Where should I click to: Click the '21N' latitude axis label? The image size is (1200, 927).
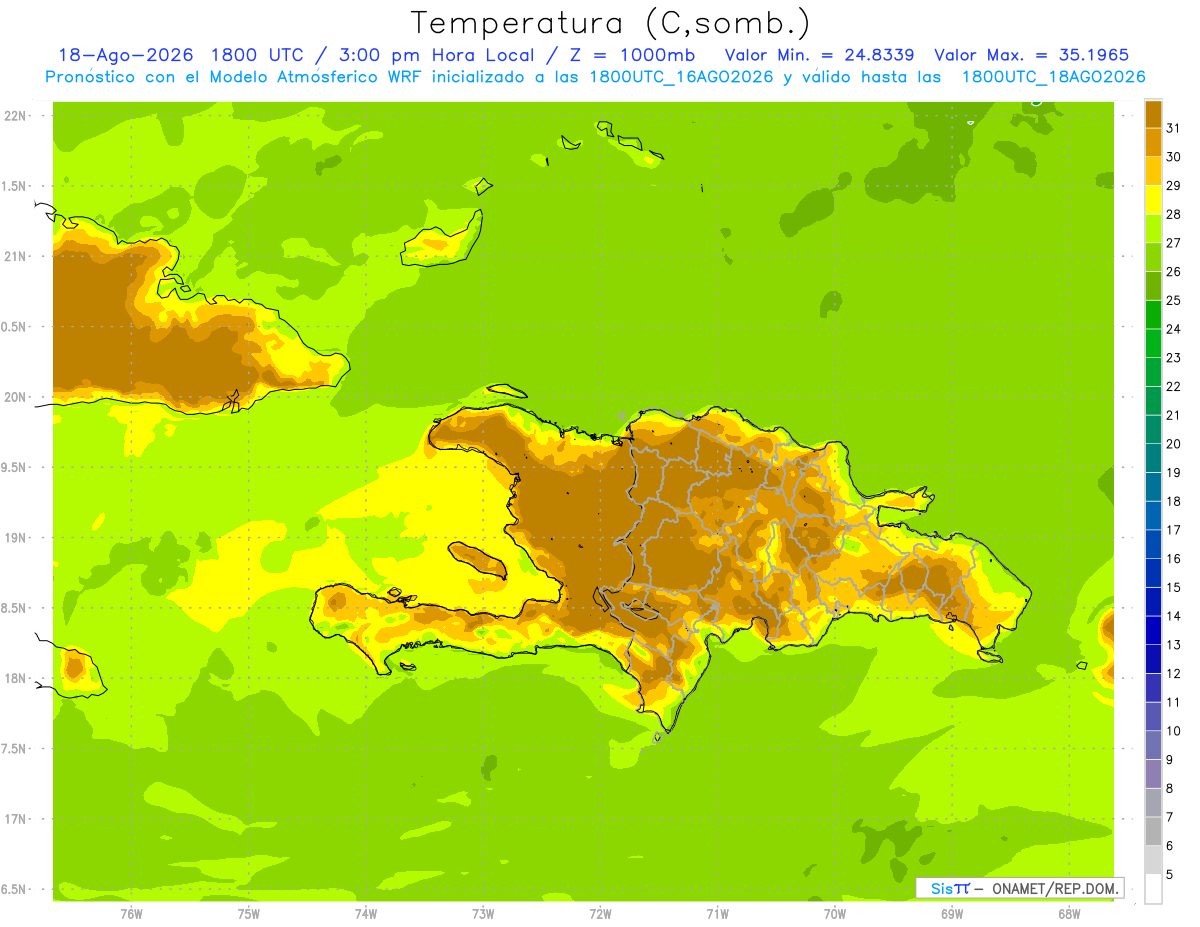pyautogui.click(x=16, y=256)
